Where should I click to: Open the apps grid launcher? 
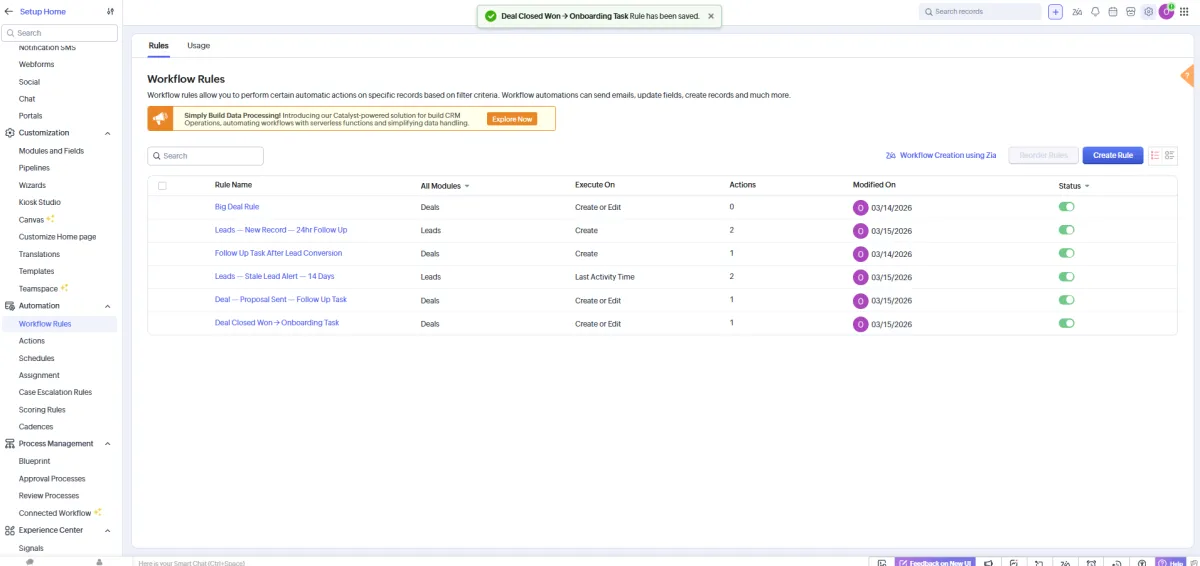pyautogui.click(x=1184, y=12)
